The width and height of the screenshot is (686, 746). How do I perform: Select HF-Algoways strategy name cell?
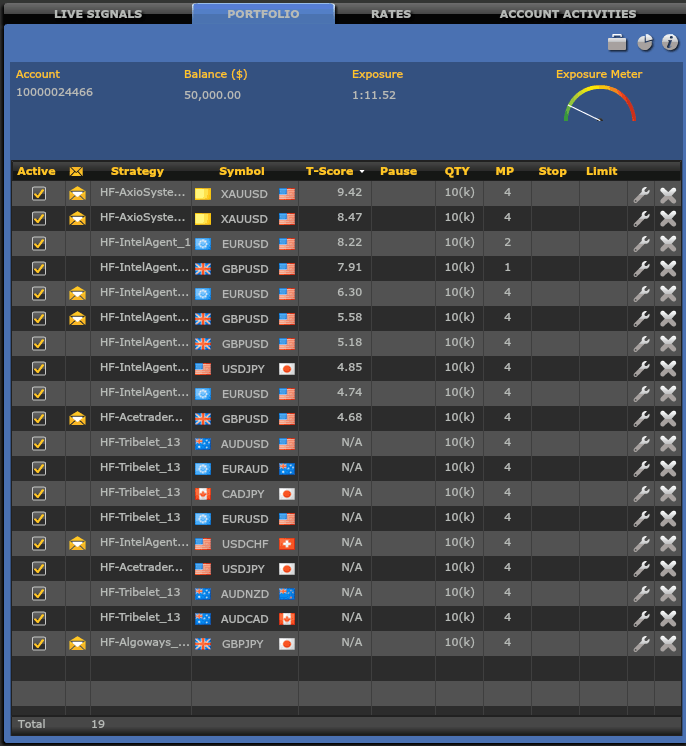141,643
